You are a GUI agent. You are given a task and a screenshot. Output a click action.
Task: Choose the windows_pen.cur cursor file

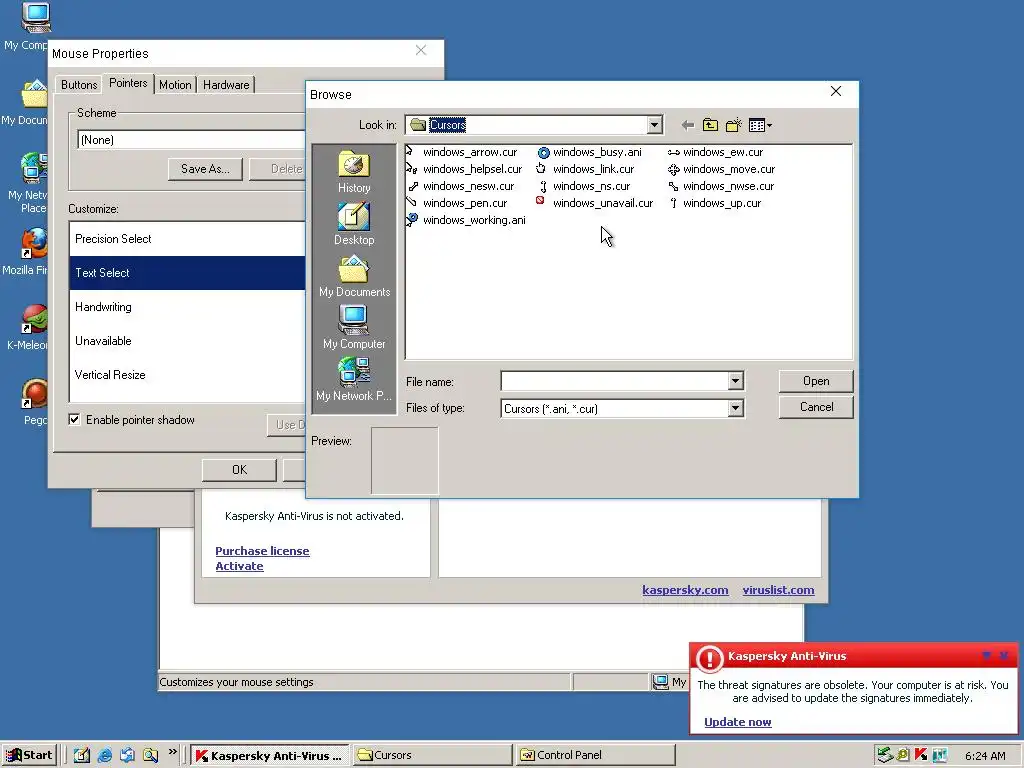click(457, 203)
